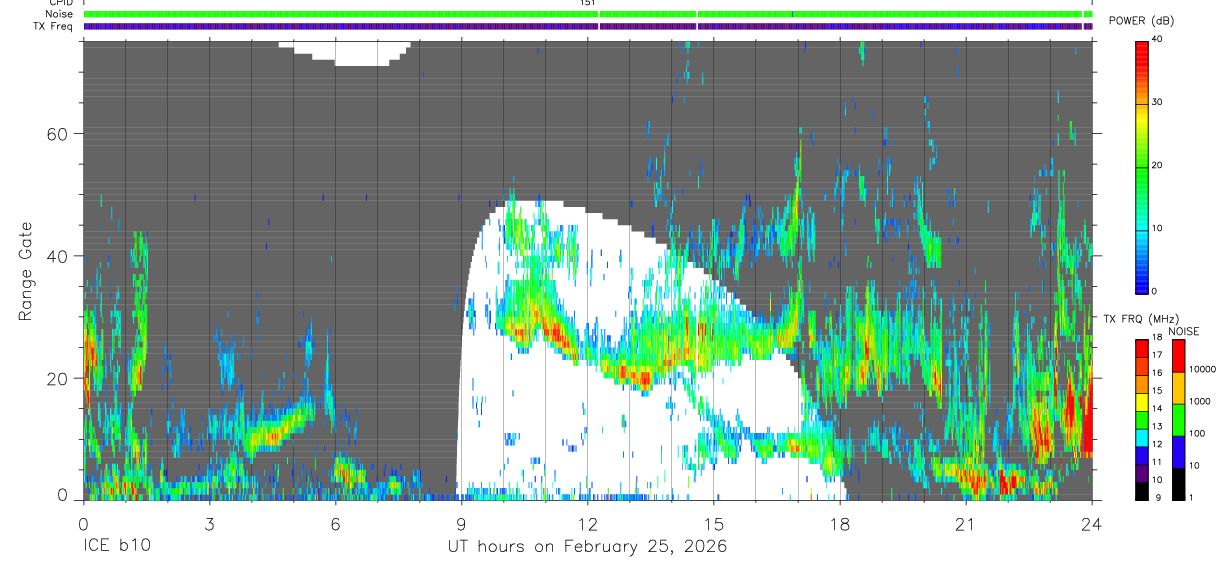This screenshot has height=567, width=1228.
Task: Click the '151' CPID value above the plot
Action: point(587,3)
